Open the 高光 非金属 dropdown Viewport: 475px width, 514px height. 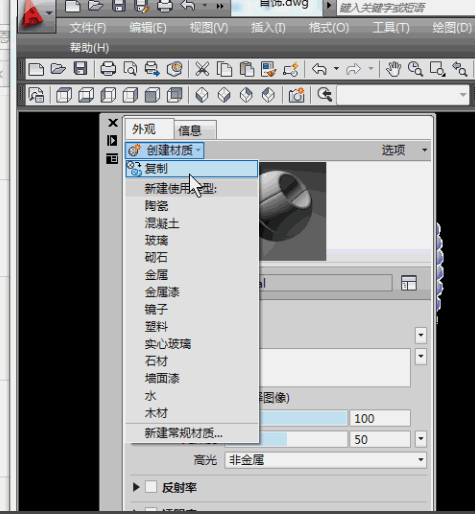[326, 460]
